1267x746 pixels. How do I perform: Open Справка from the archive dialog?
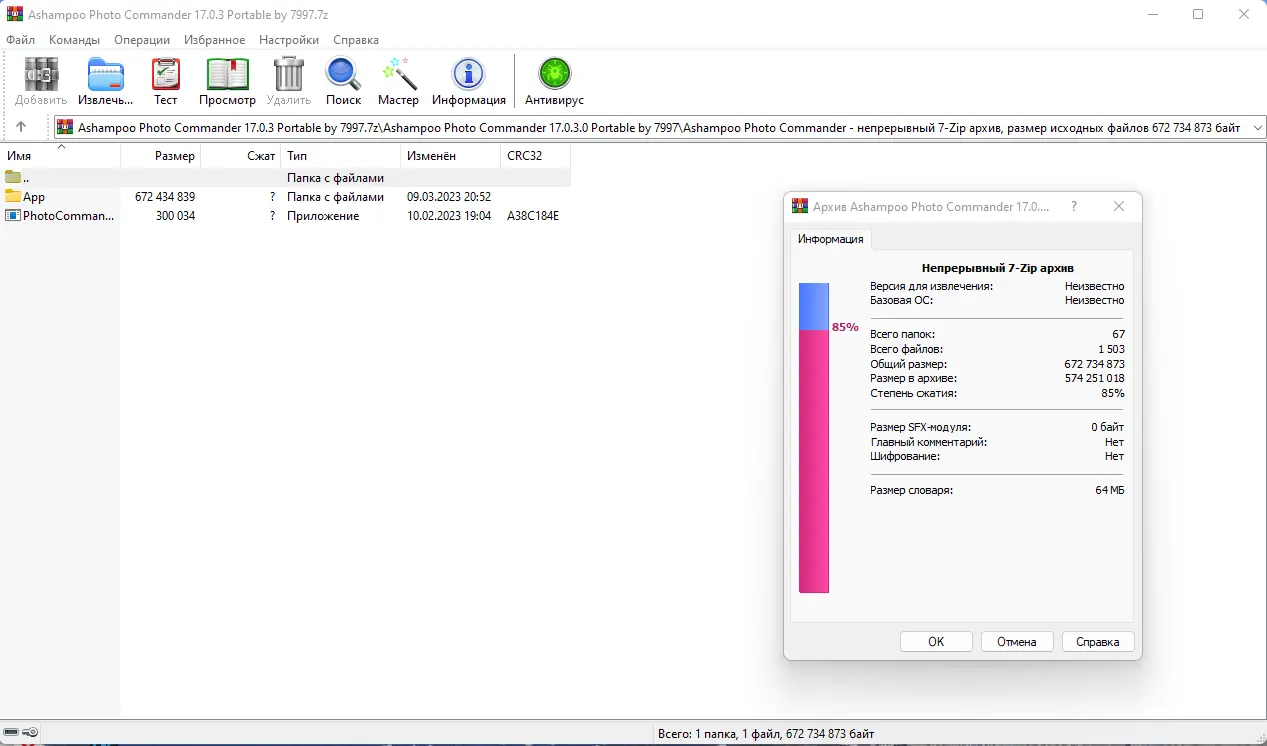coord(1097,641)
